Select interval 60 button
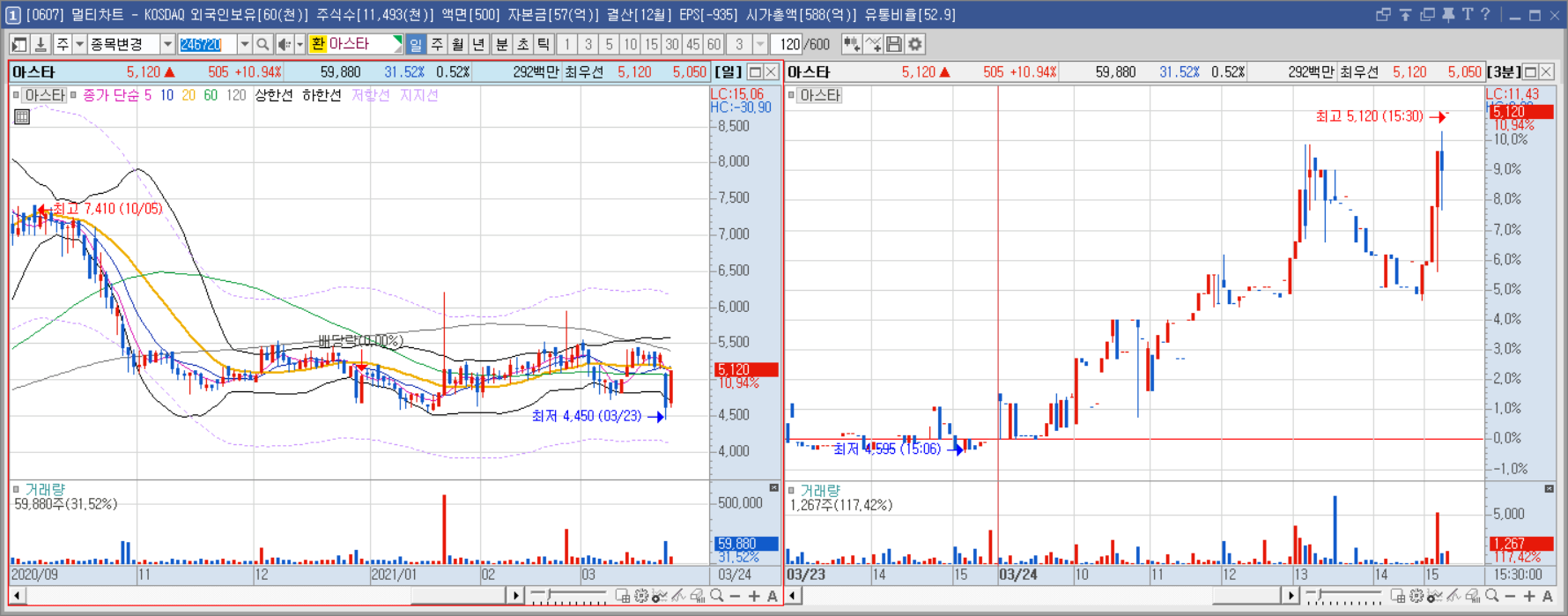The width and height of the screenshot is (1568, 616). point(714,44)
